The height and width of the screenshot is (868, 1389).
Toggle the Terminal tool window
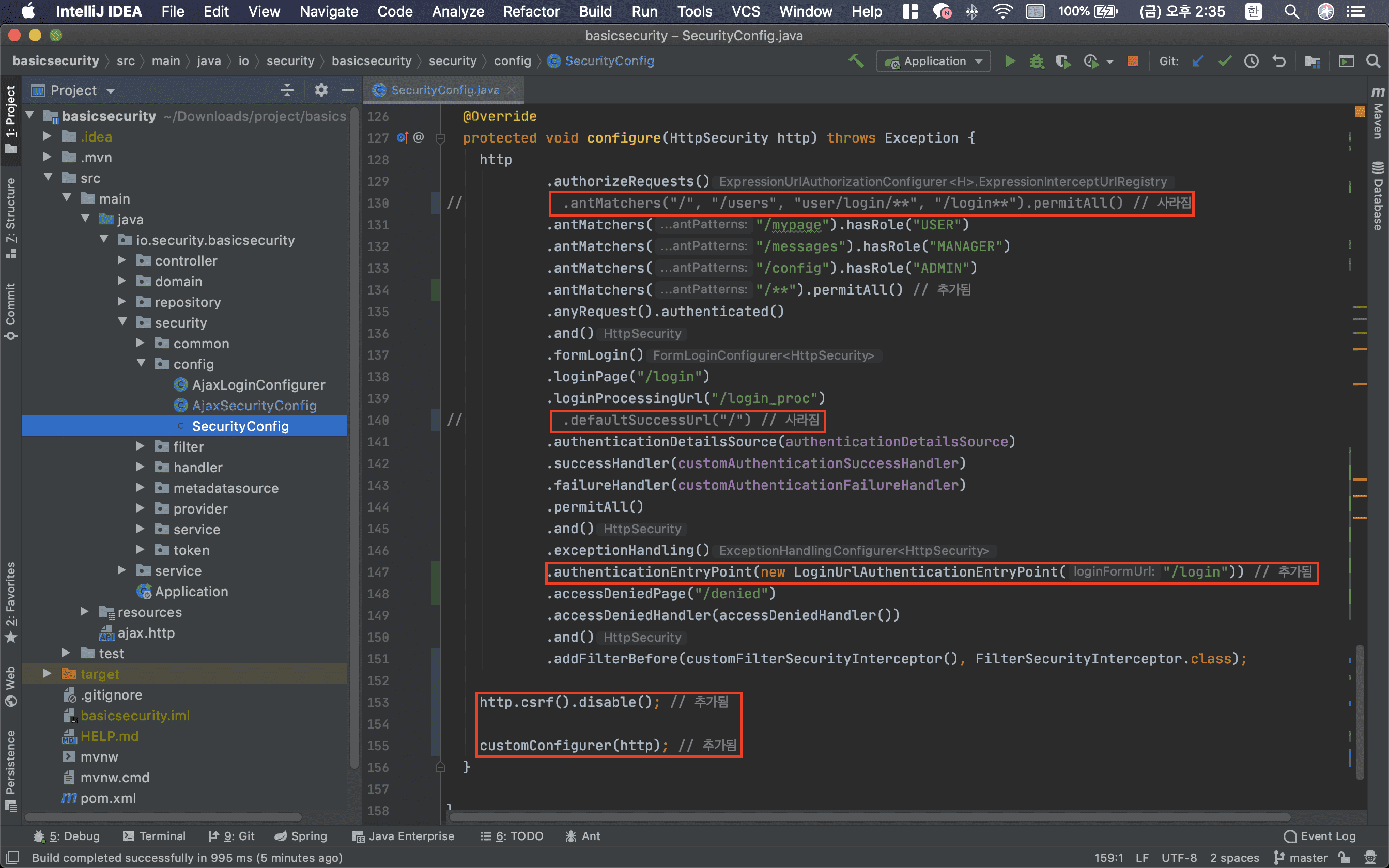click(155, 836)
